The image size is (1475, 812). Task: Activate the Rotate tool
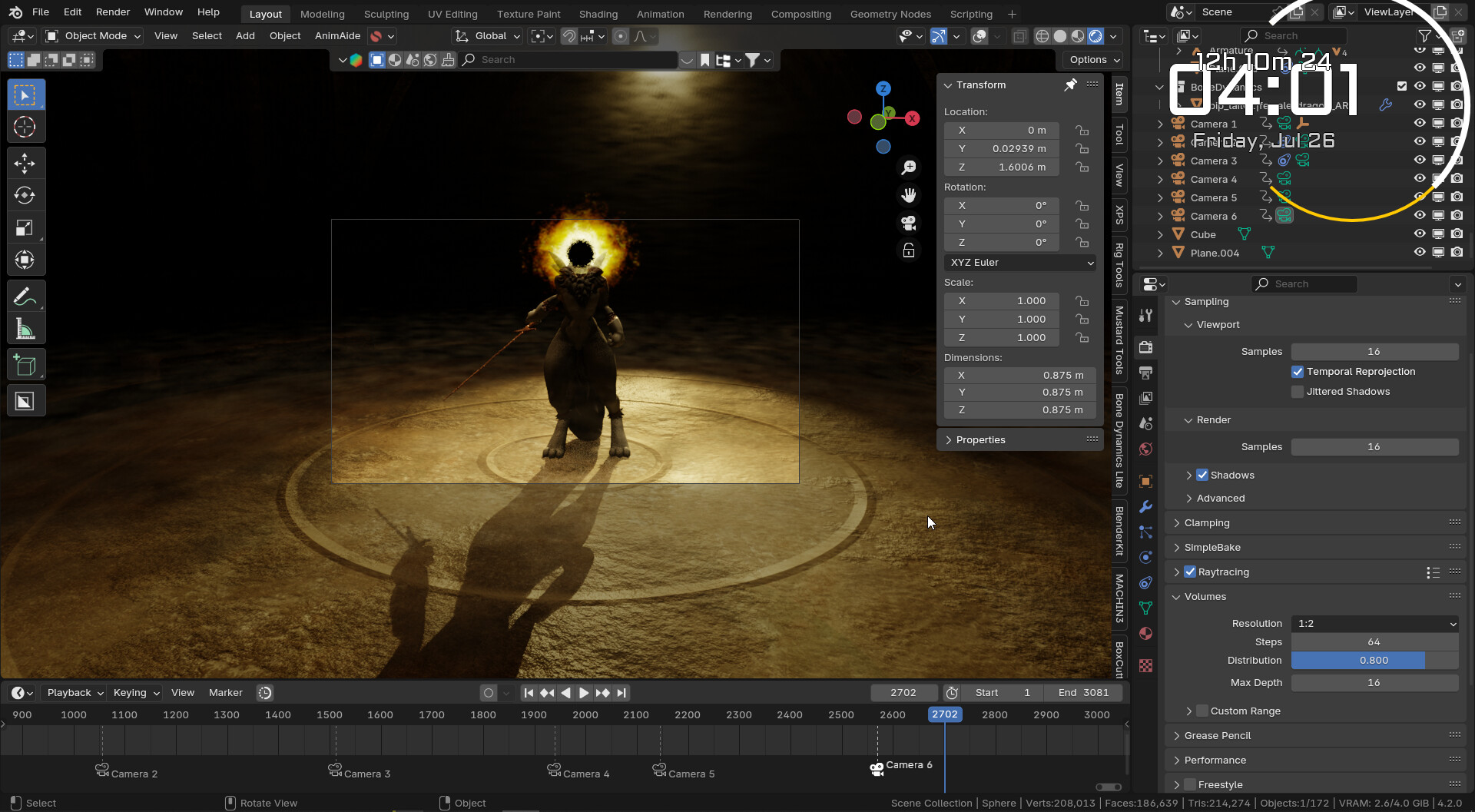pos(25,195)
